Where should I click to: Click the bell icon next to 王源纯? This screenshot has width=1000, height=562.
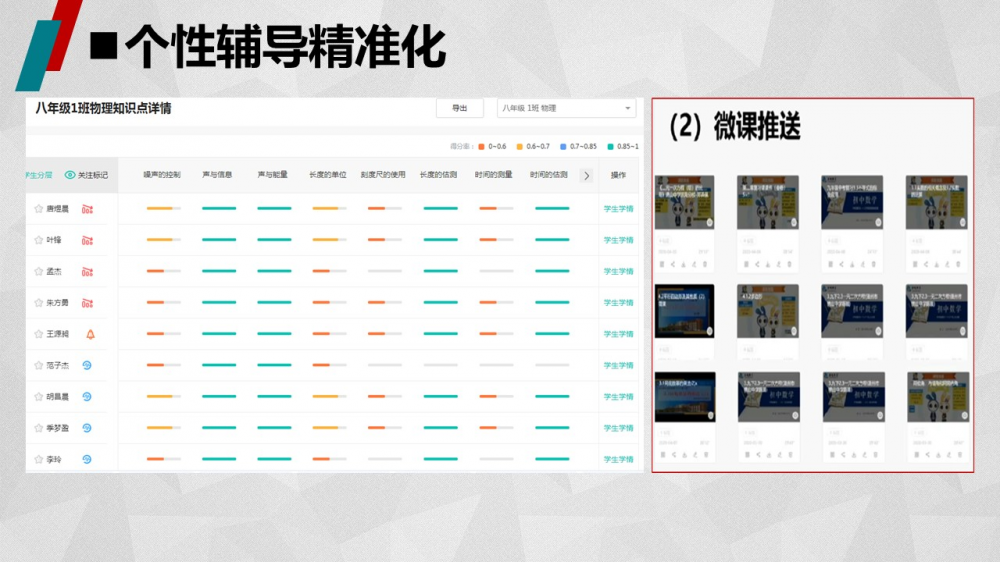(90, 334)
